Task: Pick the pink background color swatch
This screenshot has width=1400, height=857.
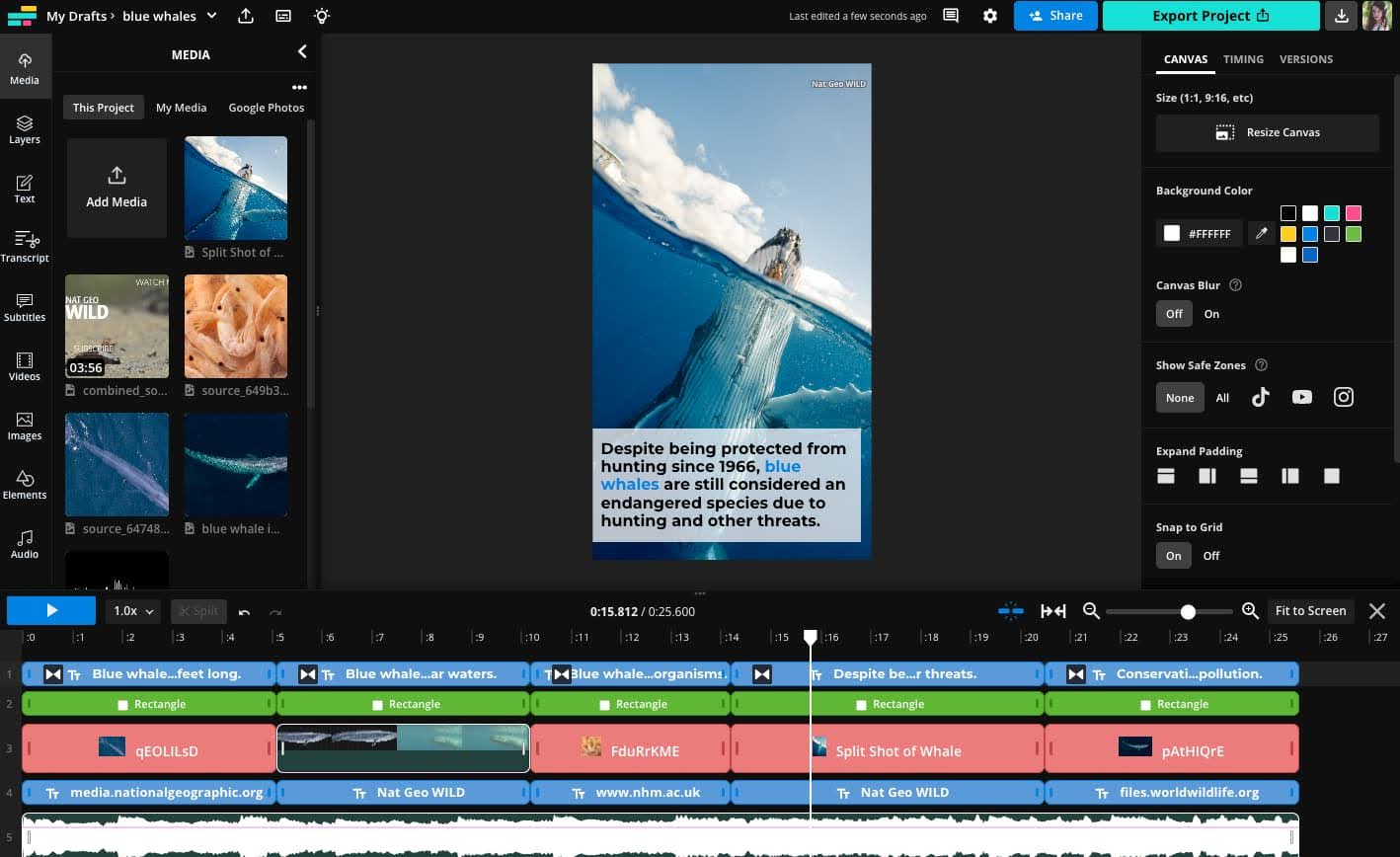Action: pyautogui.click(x=1353, y=213)
